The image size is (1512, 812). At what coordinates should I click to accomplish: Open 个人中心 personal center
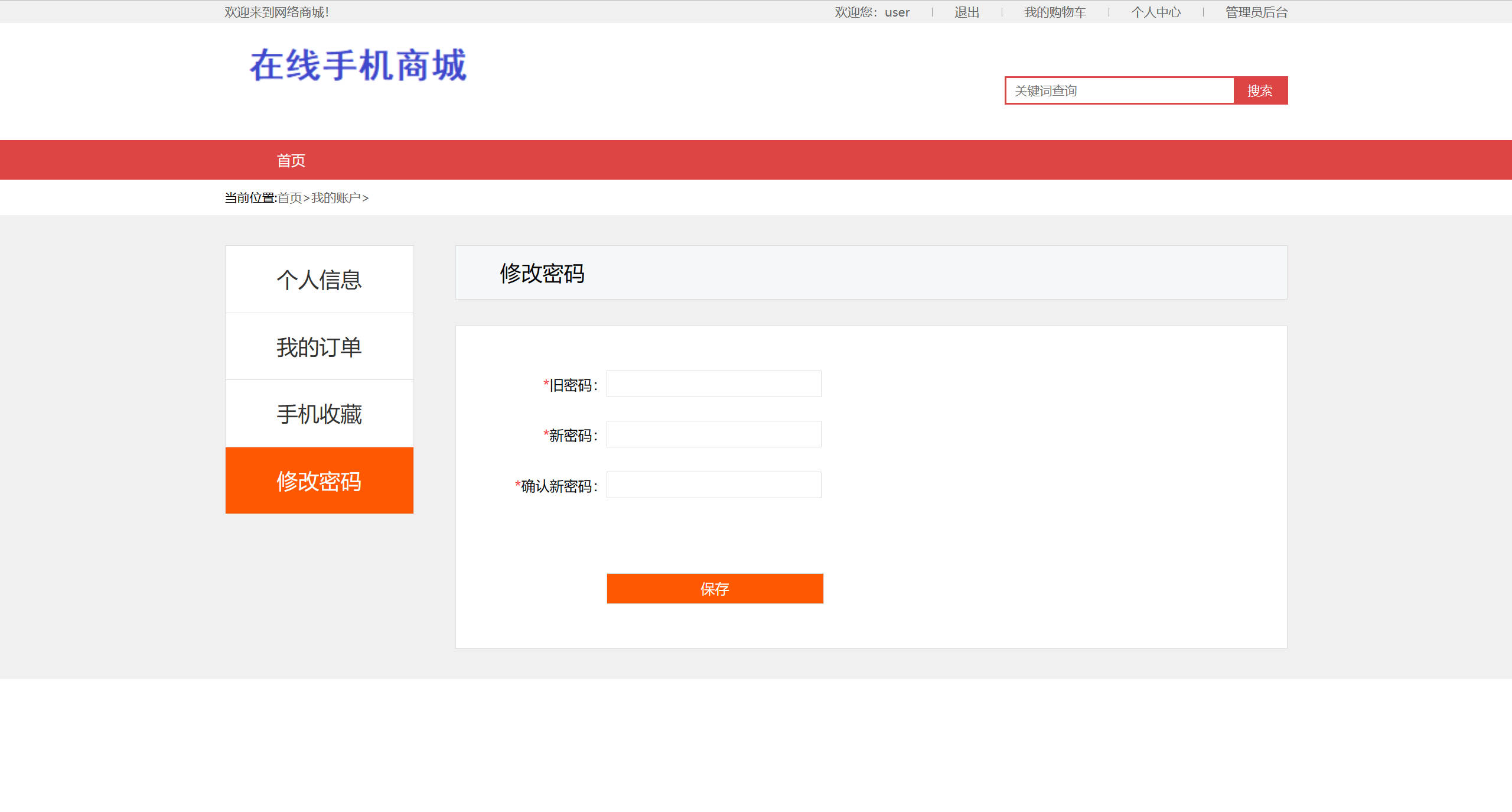pyautogui.click(x=1156, y=11)
